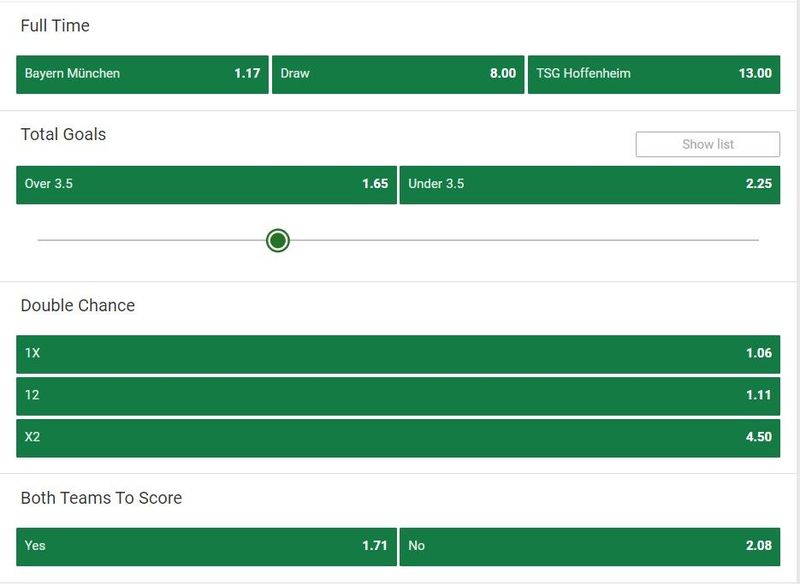Select Double Chance 1X at 1.06

click(398, 354)
